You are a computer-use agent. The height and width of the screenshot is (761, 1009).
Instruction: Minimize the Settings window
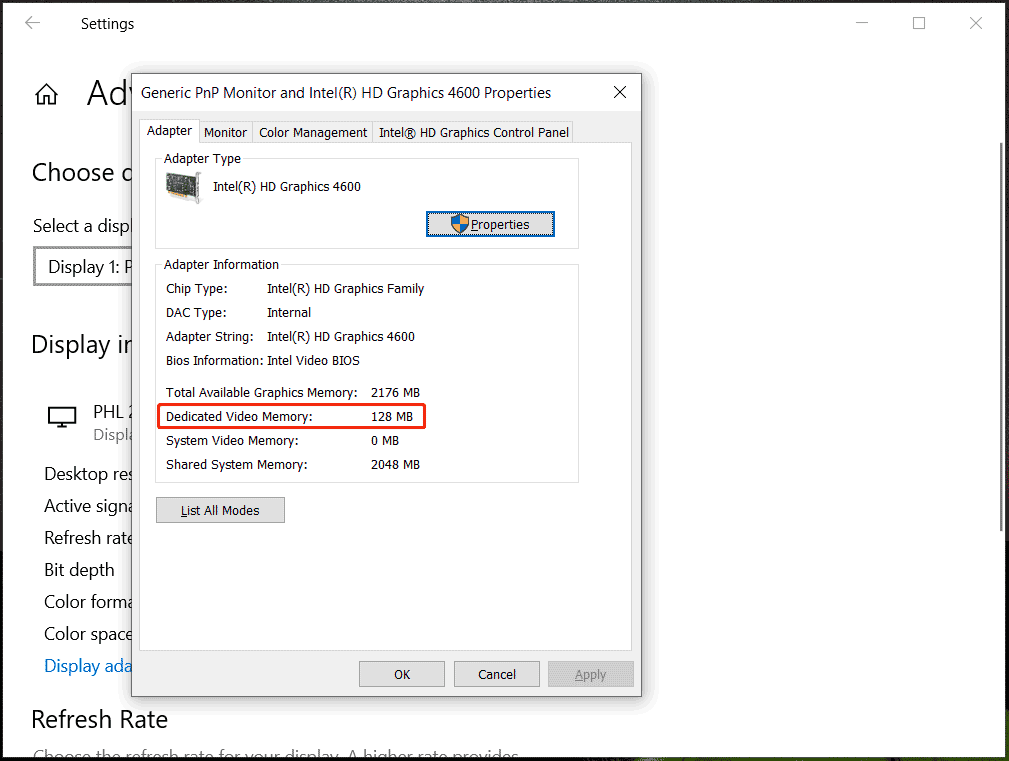coord(861,23)
